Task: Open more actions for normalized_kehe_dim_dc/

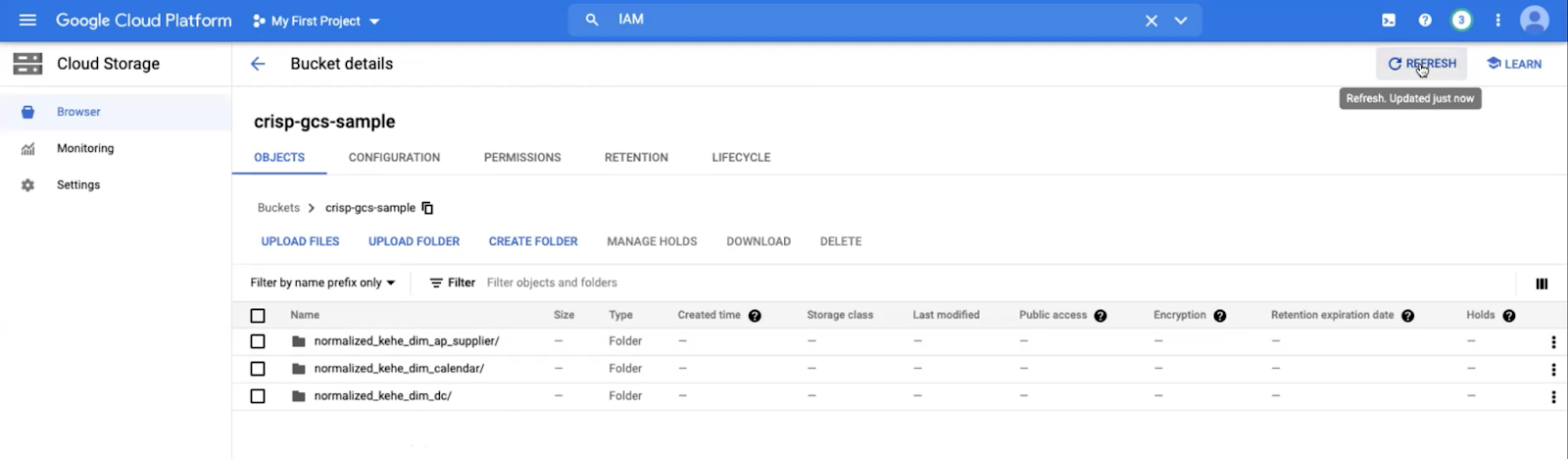Action: [x=1553, y=397]
